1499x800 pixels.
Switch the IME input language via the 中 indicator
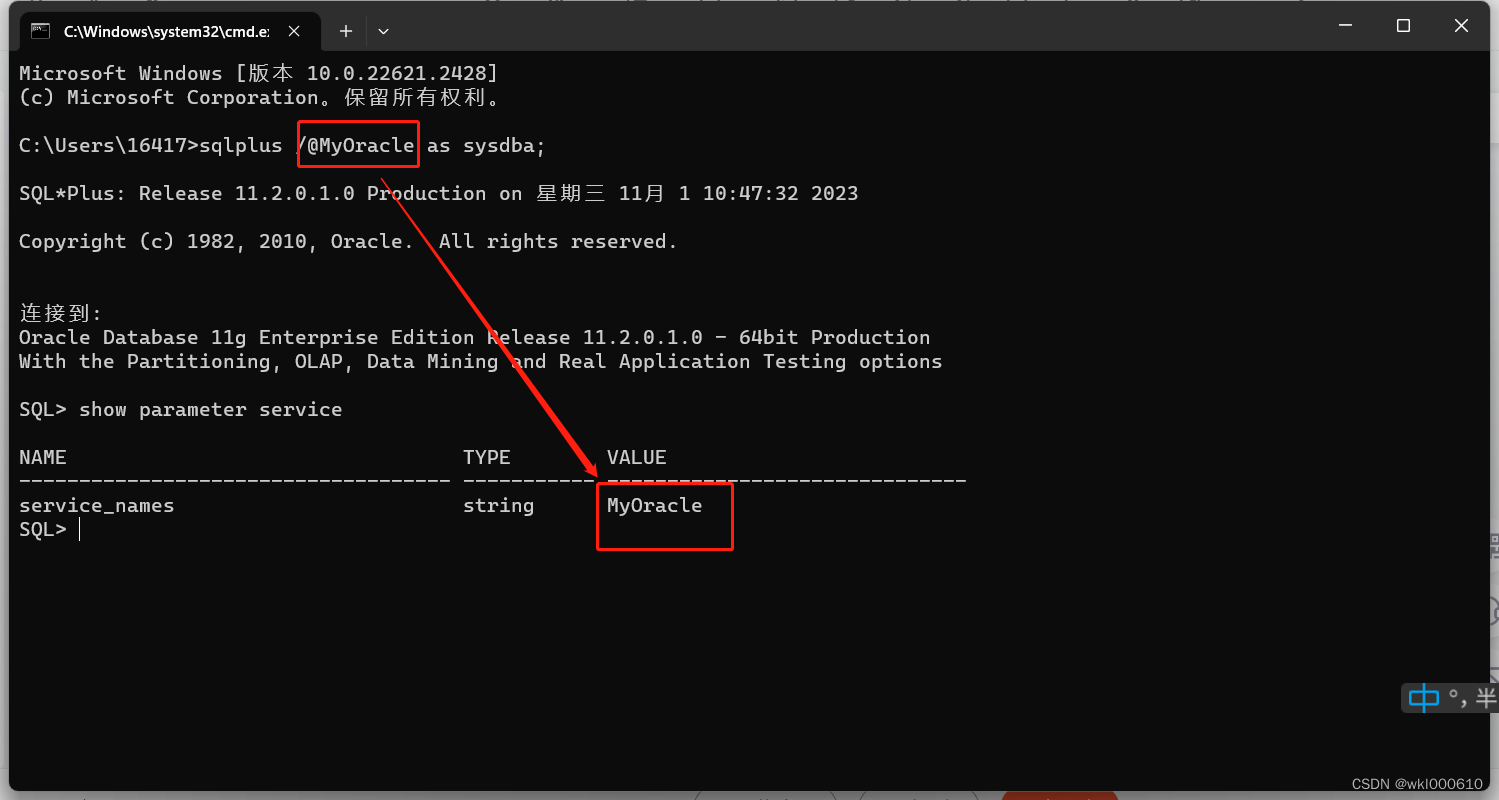click(1422, 697)
